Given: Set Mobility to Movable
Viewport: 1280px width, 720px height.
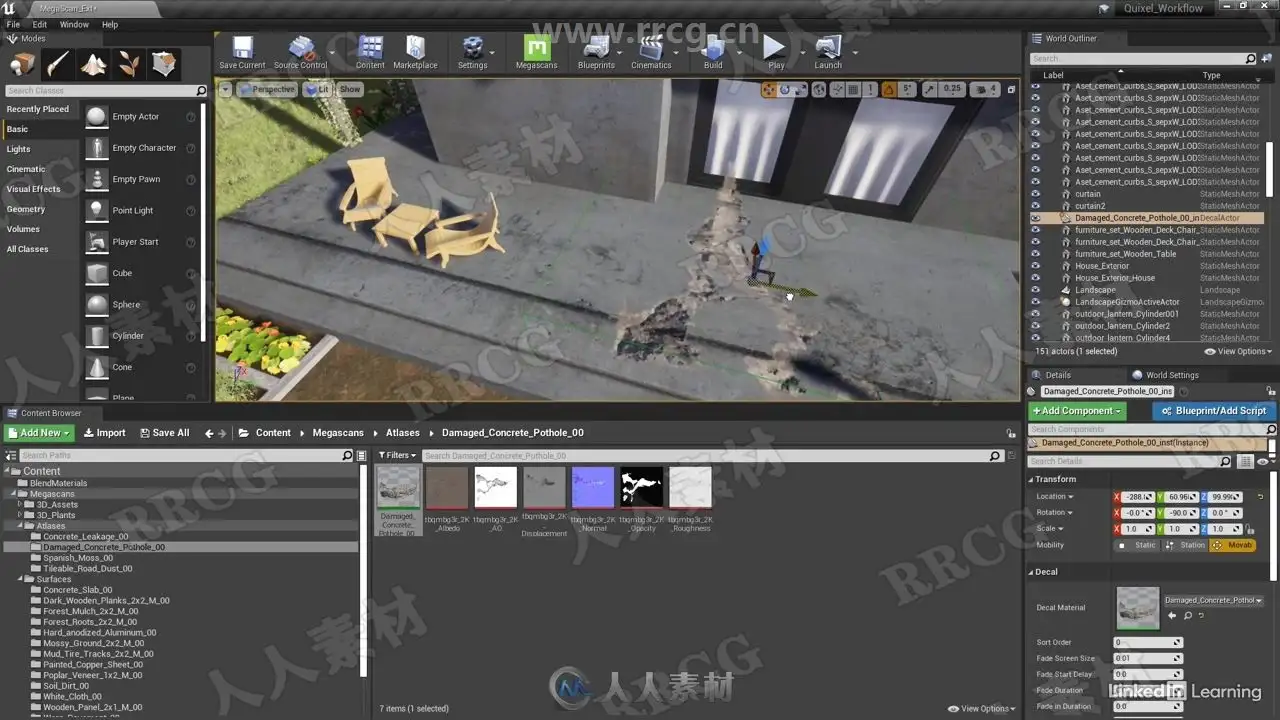Looking at the screenshot, I should click(1232, 545).
